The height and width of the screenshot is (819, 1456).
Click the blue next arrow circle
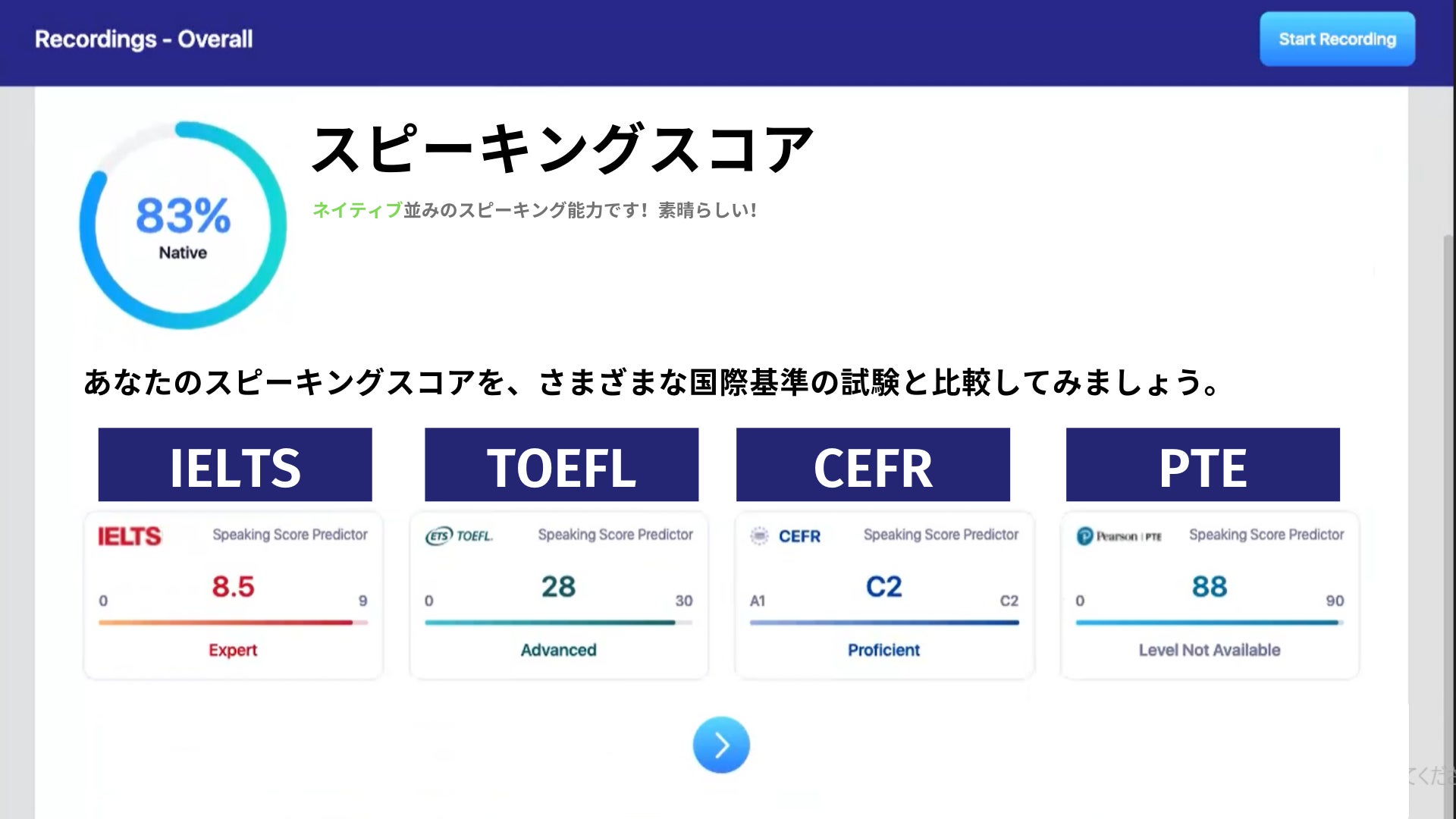point(721,745)
